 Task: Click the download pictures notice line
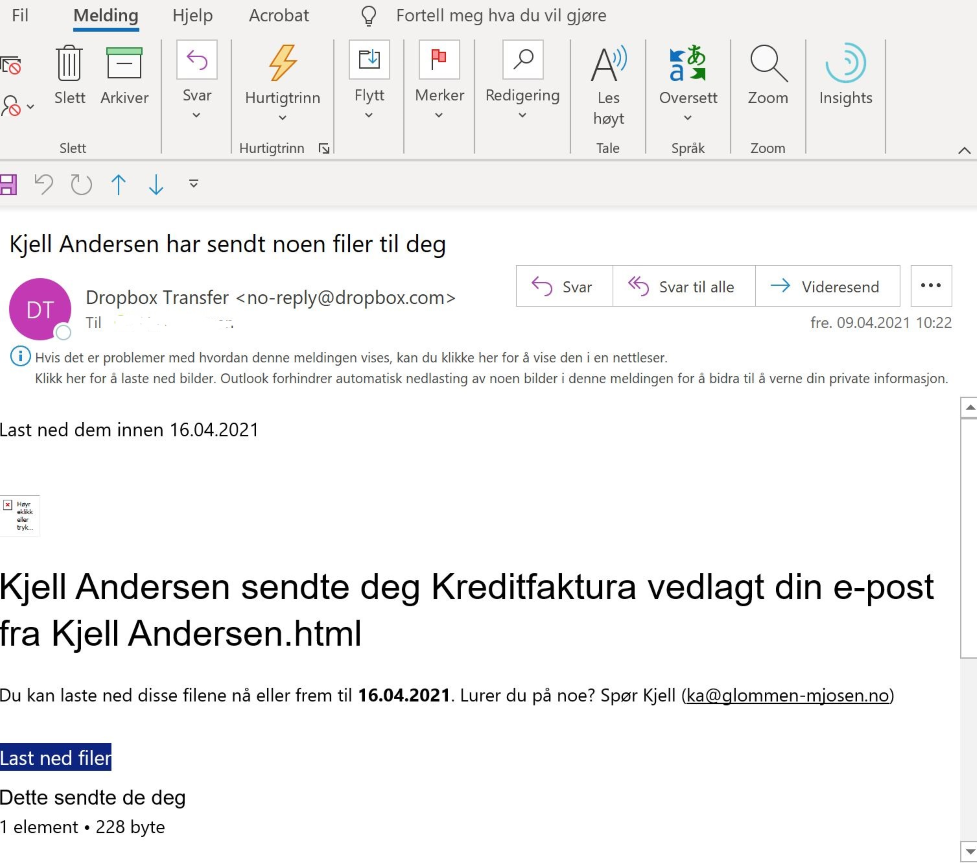point(491,378)
